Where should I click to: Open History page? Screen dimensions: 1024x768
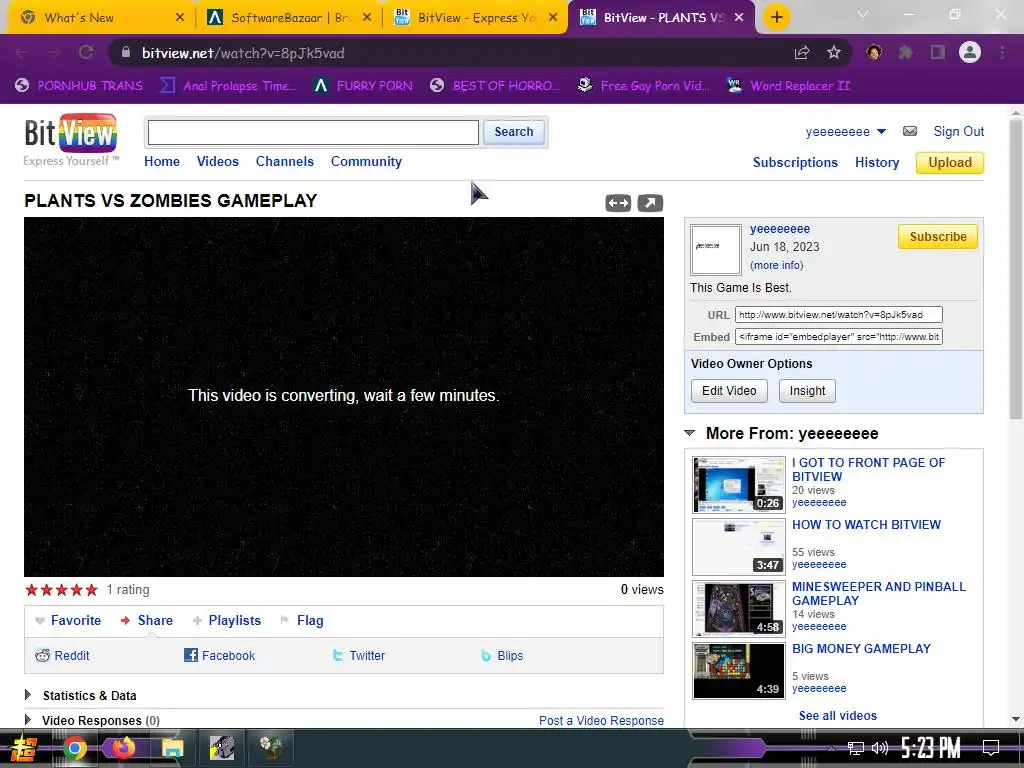876,163
